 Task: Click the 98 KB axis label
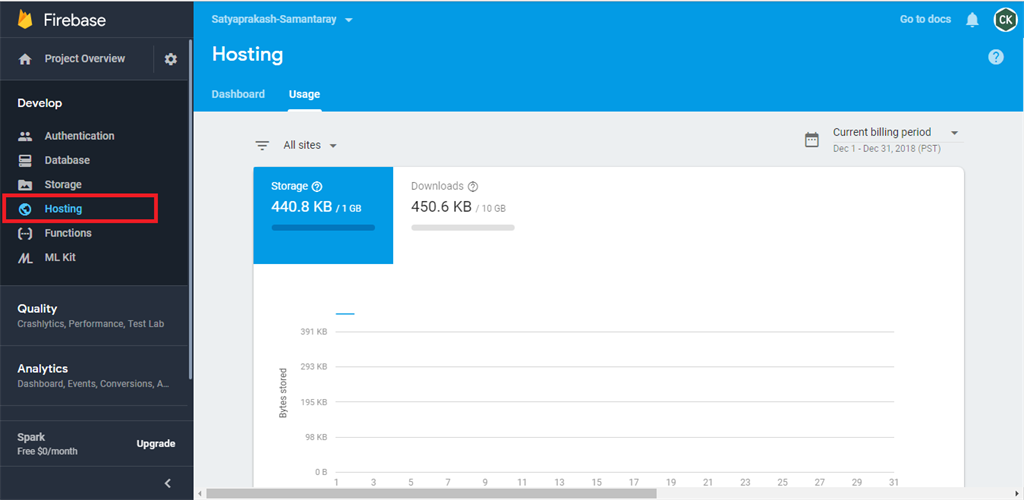pyautogui.click(x=317, y=437)
